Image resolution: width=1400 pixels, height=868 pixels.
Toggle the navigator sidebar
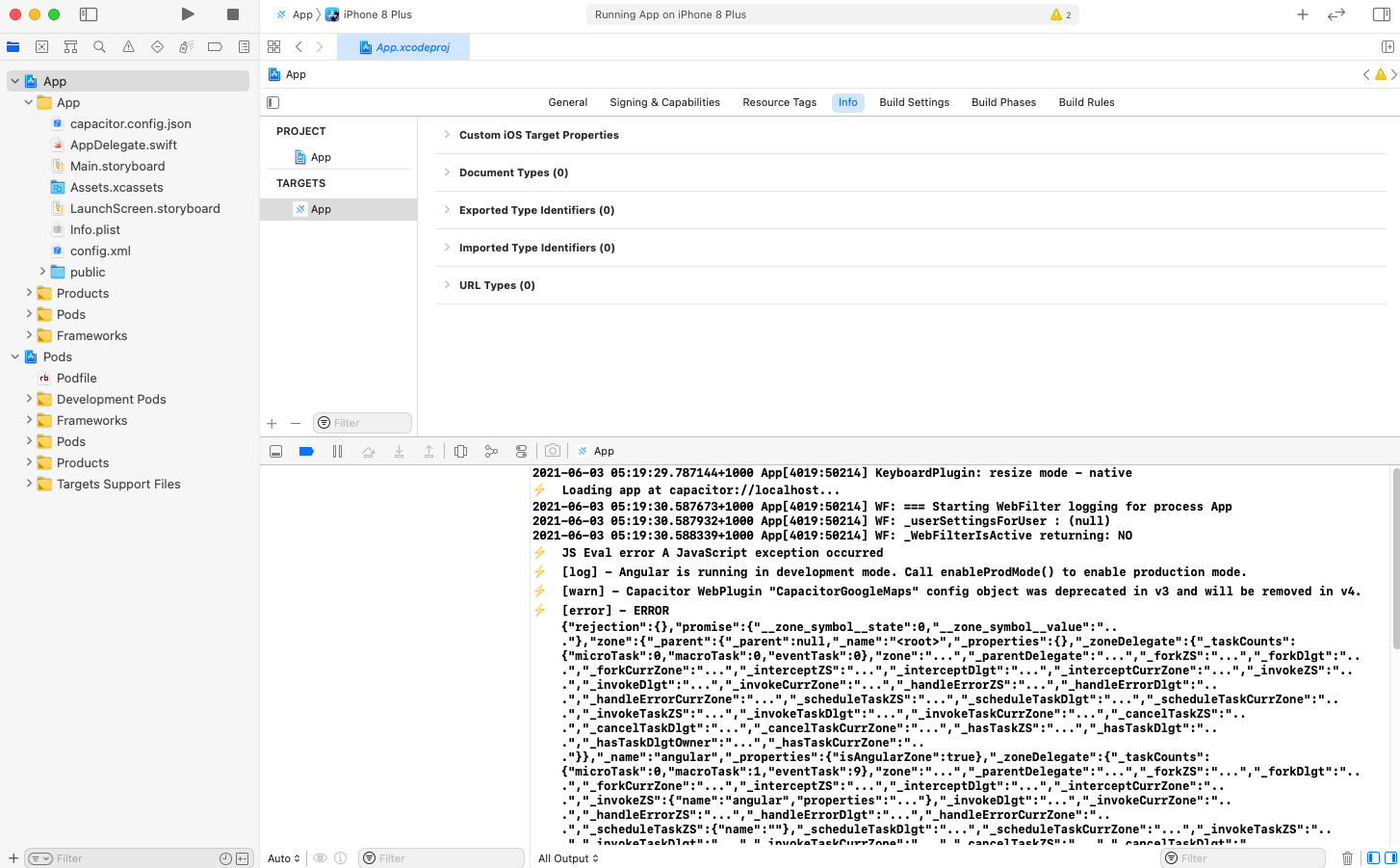[x=89, y=14]
